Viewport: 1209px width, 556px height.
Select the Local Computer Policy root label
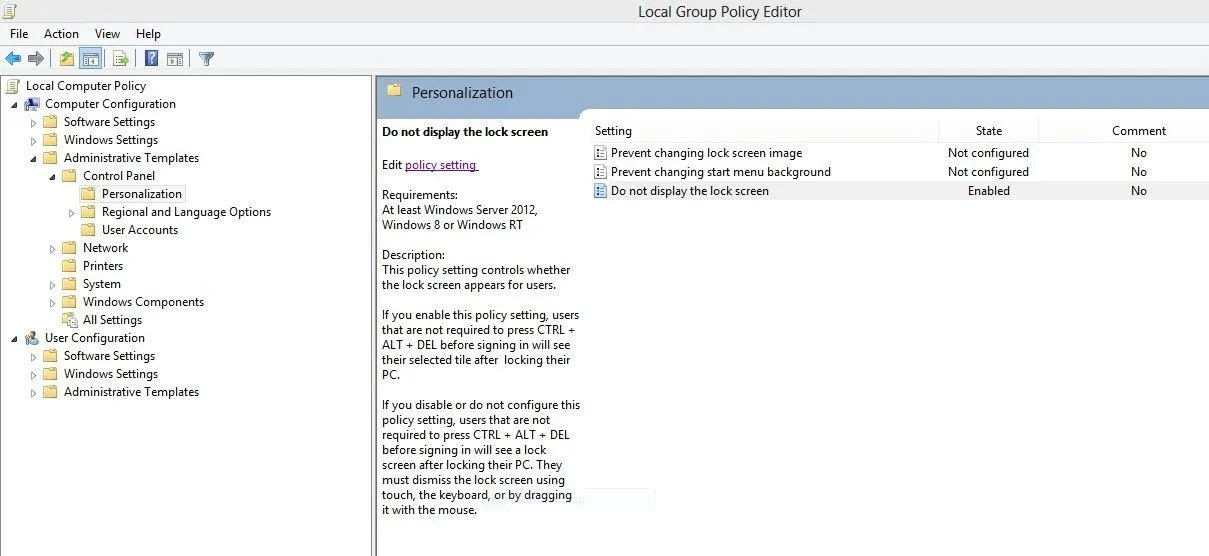(x=86, y=86)
